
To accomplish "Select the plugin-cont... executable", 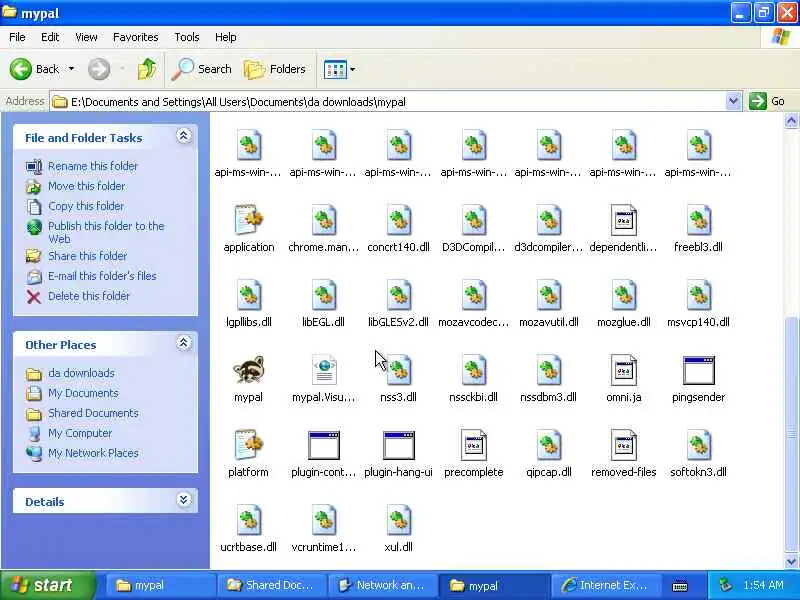I will click(x=323, y=445).
